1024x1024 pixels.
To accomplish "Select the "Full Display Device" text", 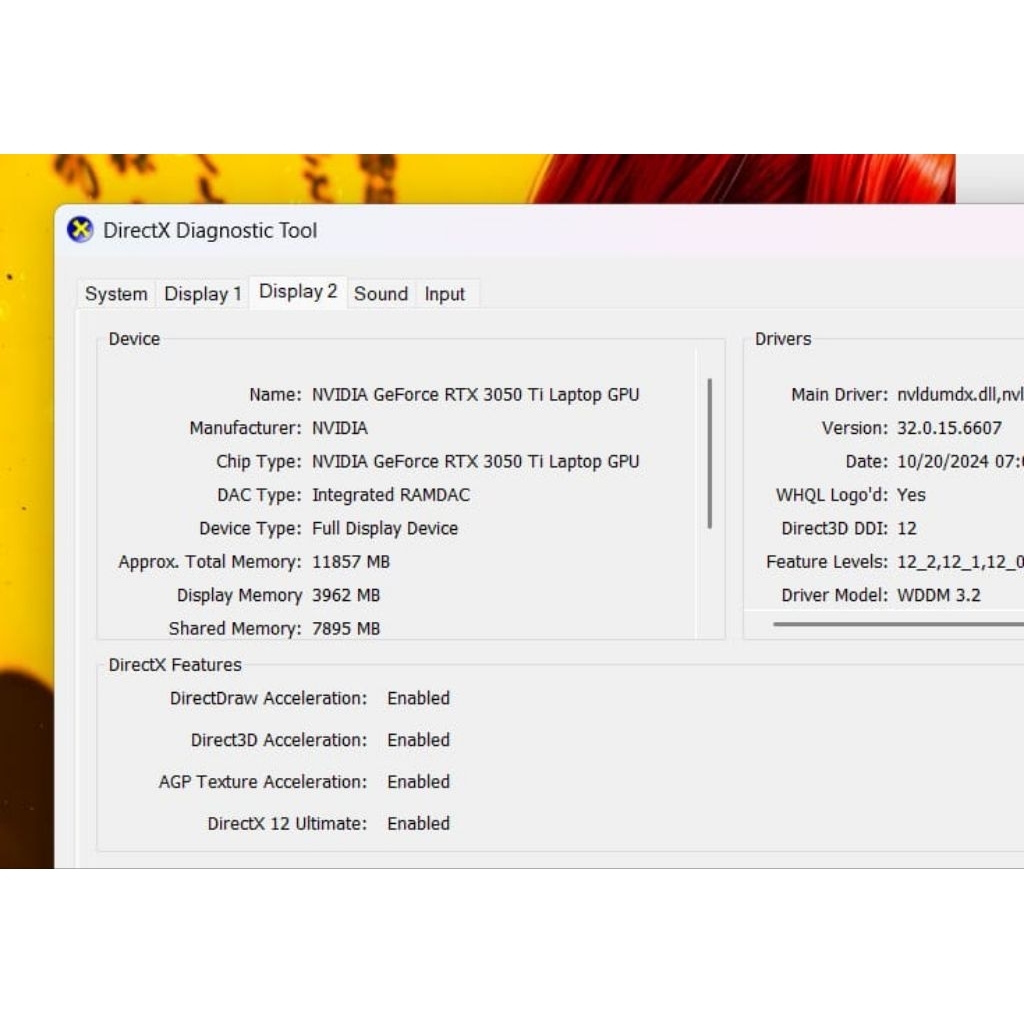I will click(x=385, y=528).
